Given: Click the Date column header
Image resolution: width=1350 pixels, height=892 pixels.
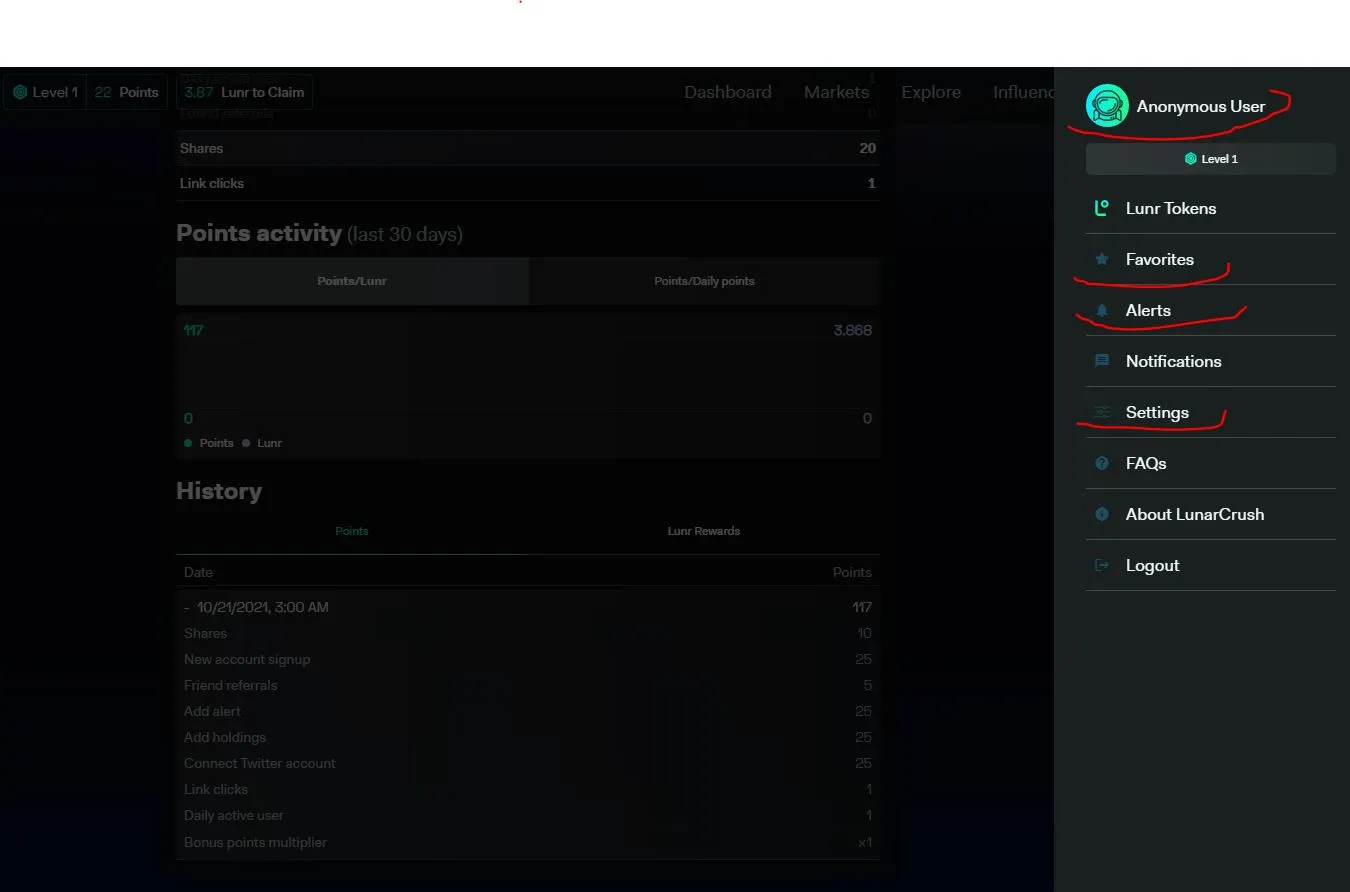Looking at the screenshot, I should (198, 572).
